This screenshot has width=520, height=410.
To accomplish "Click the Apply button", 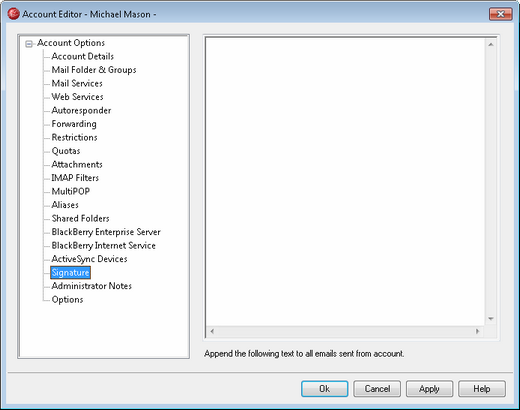I will [429, 389].
